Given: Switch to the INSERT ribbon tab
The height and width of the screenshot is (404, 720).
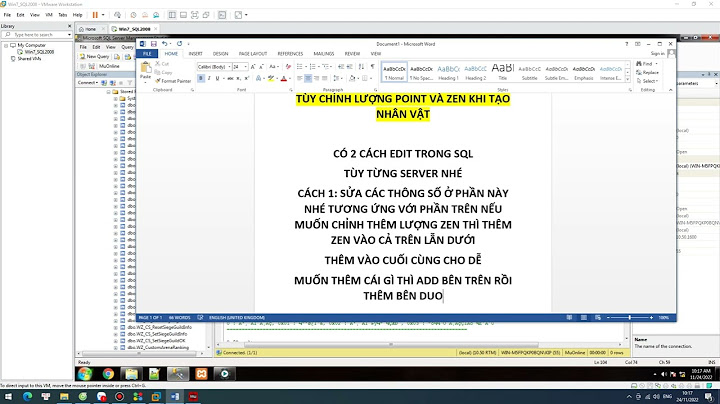Looking at the screenshot, I should pos(195,54).
